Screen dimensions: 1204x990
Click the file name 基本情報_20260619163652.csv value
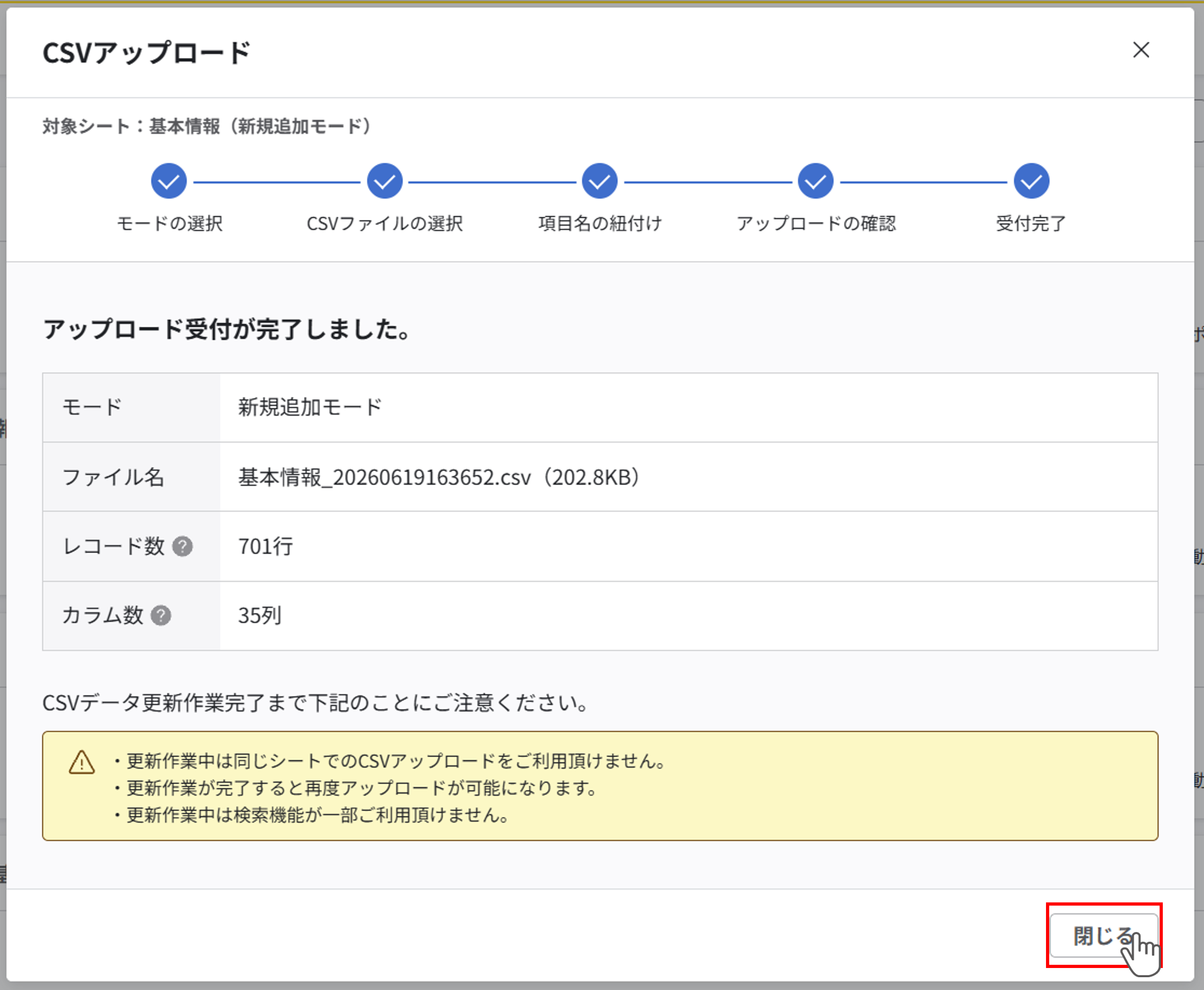(438, 477)
